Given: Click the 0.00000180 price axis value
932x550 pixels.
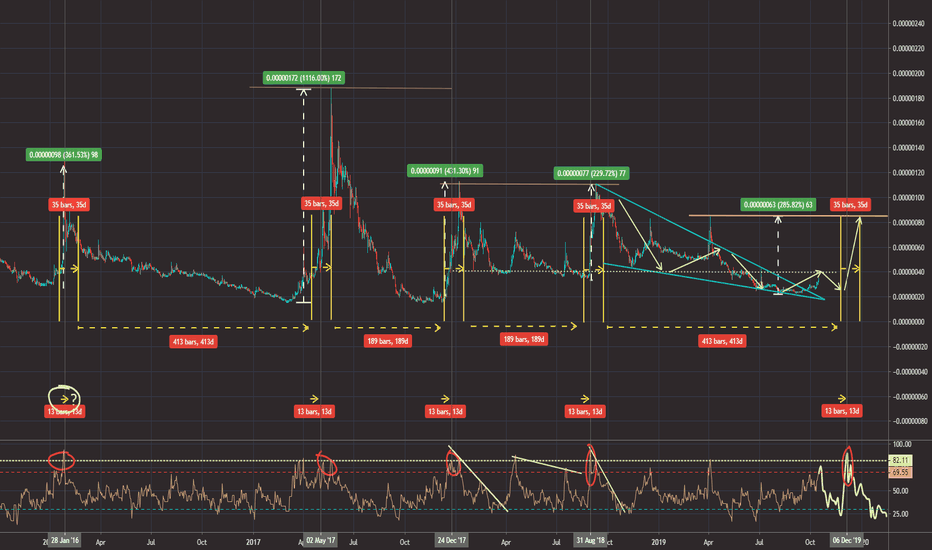Looking at the screenshot, I should [908, 99].
